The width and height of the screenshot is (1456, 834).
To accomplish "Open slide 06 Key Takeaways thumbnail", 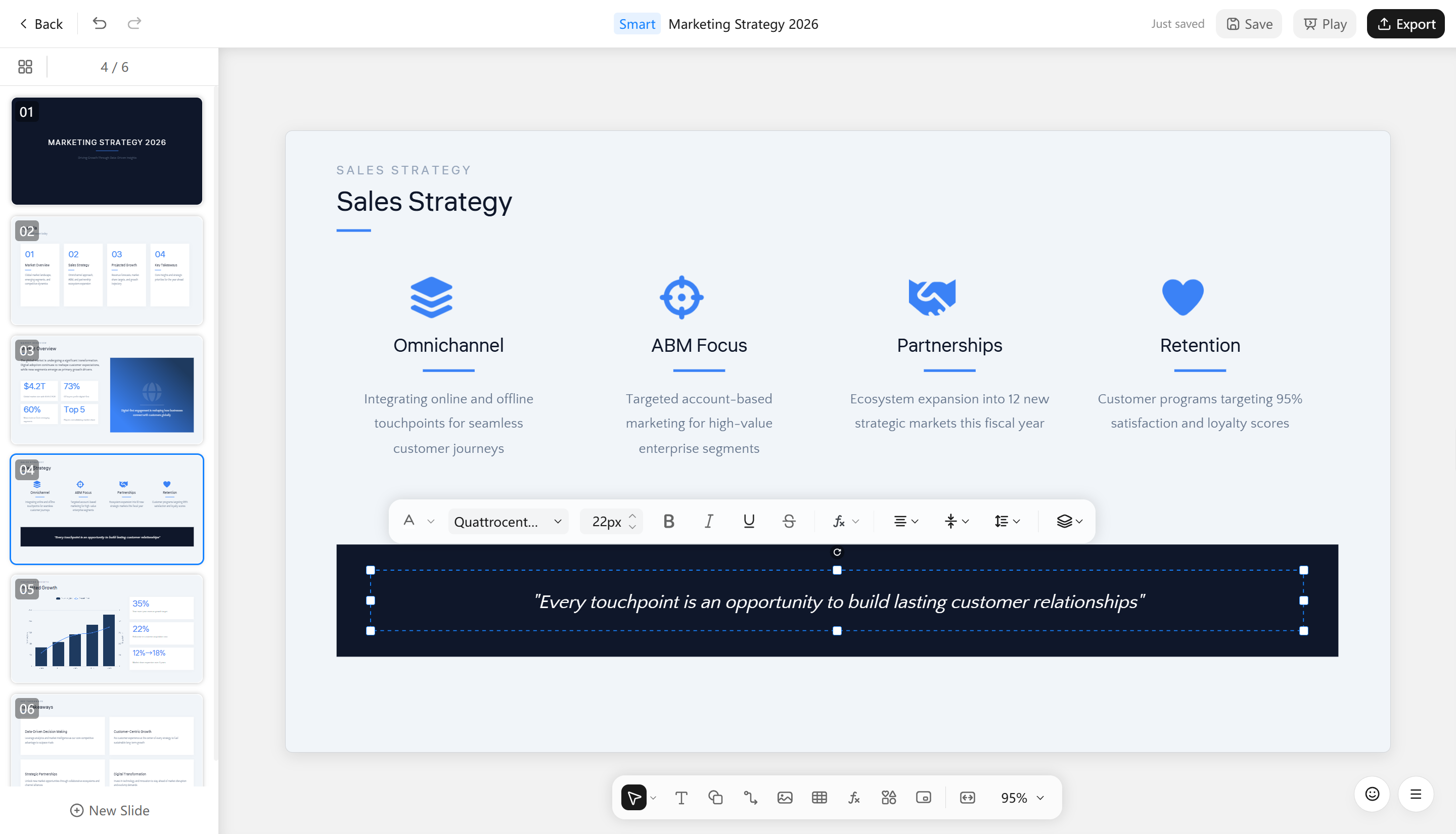I will tap(107, 740).
